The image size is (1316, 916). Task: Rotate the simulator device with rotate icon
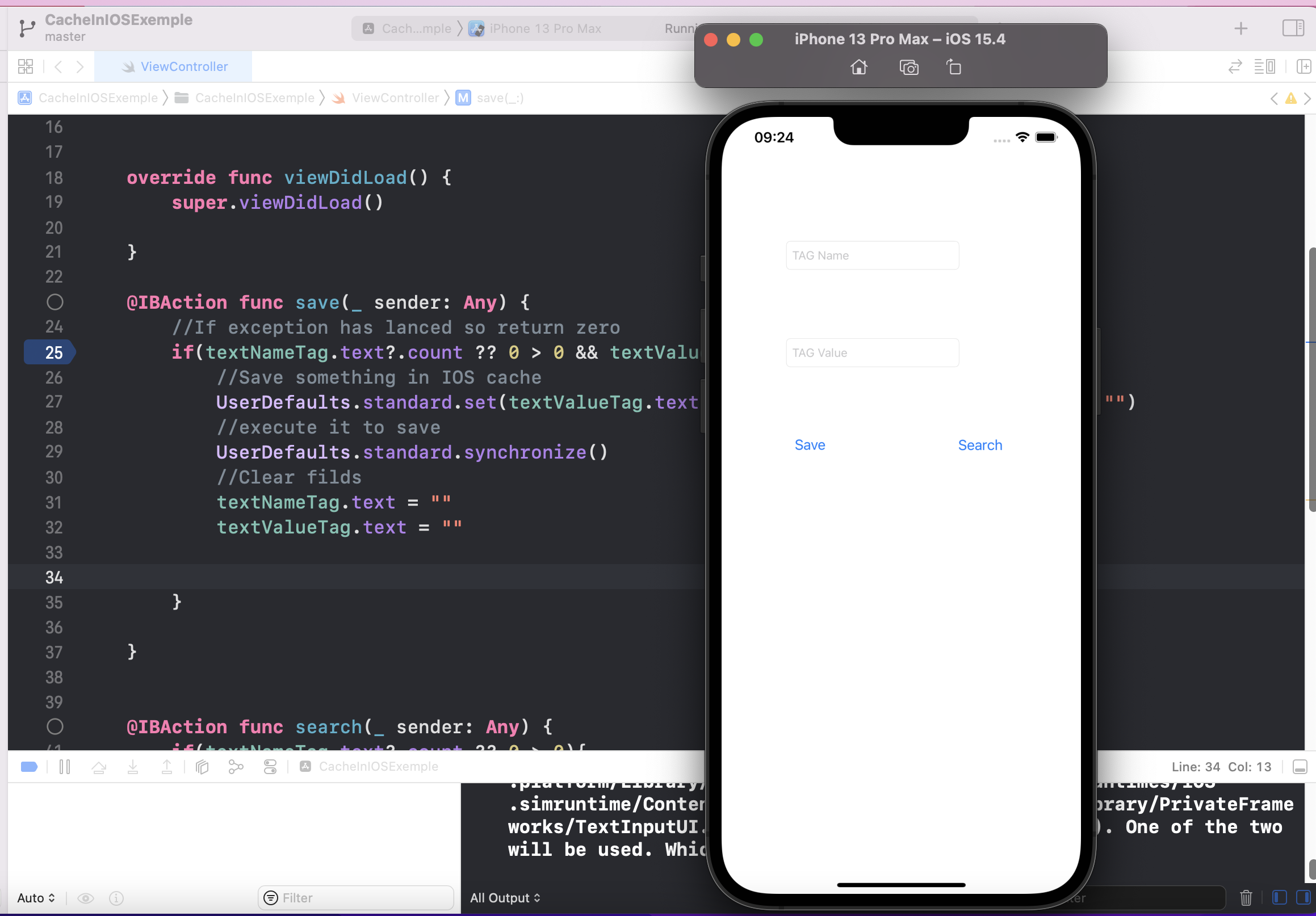click(x=953, y=68)
